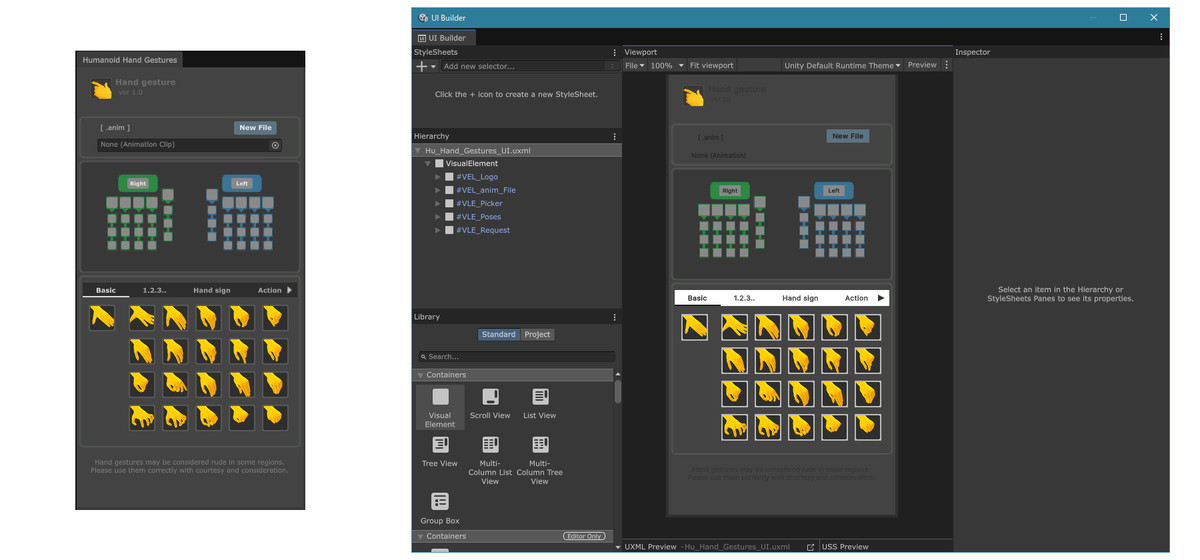Viewport: 1200px width, 560px height.
Task: Open the UI Builder window options menu
Action: [x=1161, y=37]
